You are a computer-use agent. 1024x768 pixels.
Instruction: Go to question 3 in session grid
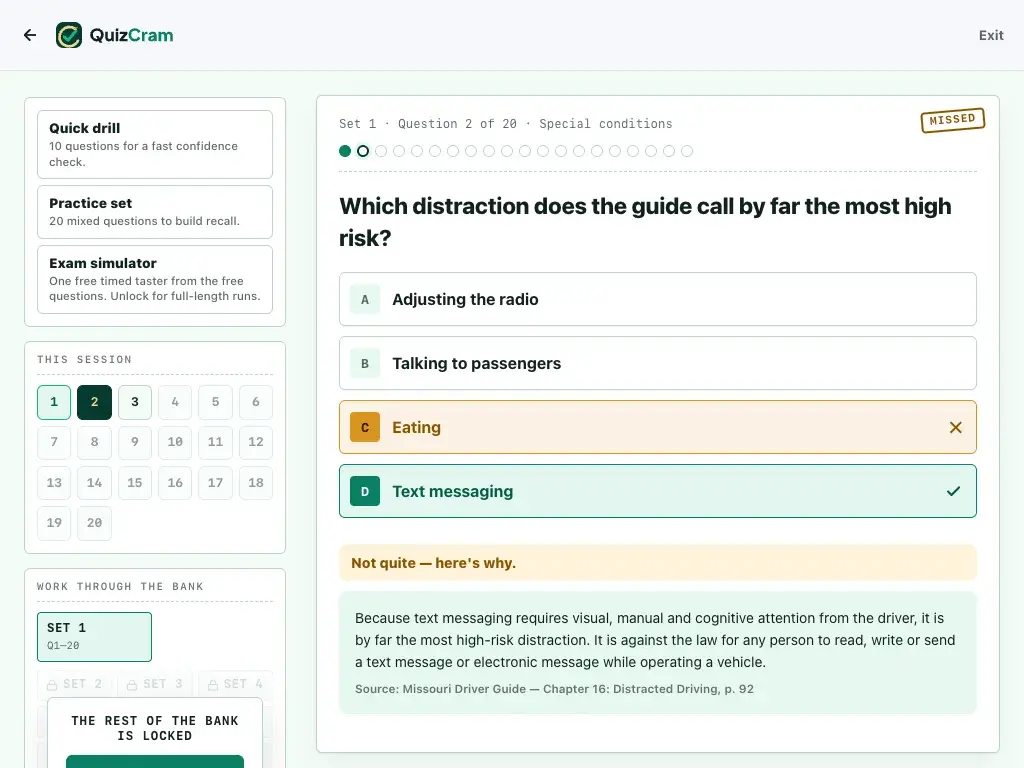pyautogui.click(x=135, y=402)
